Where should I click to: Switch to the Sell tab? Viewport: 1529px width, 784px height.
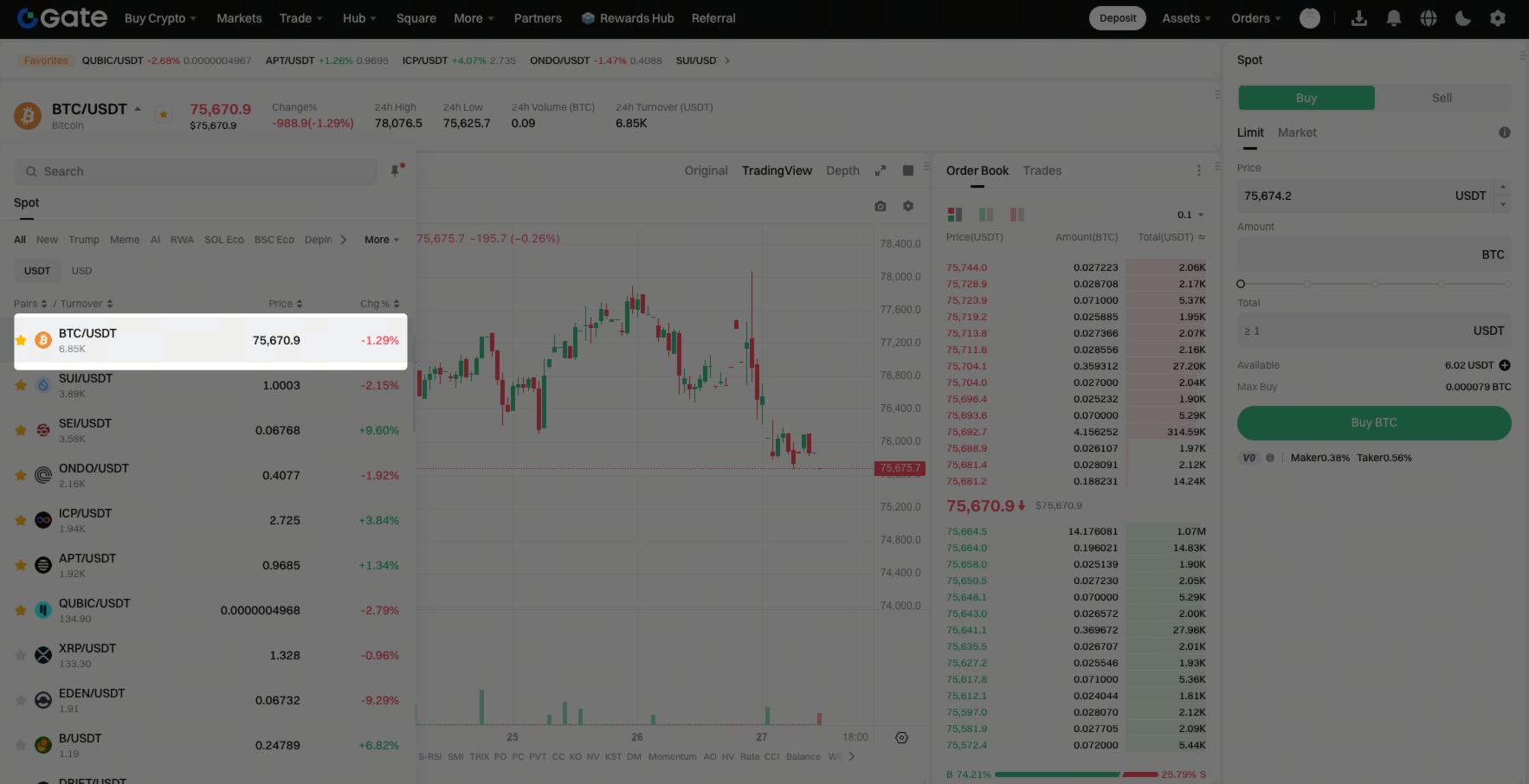click(x=1442, y=98)
